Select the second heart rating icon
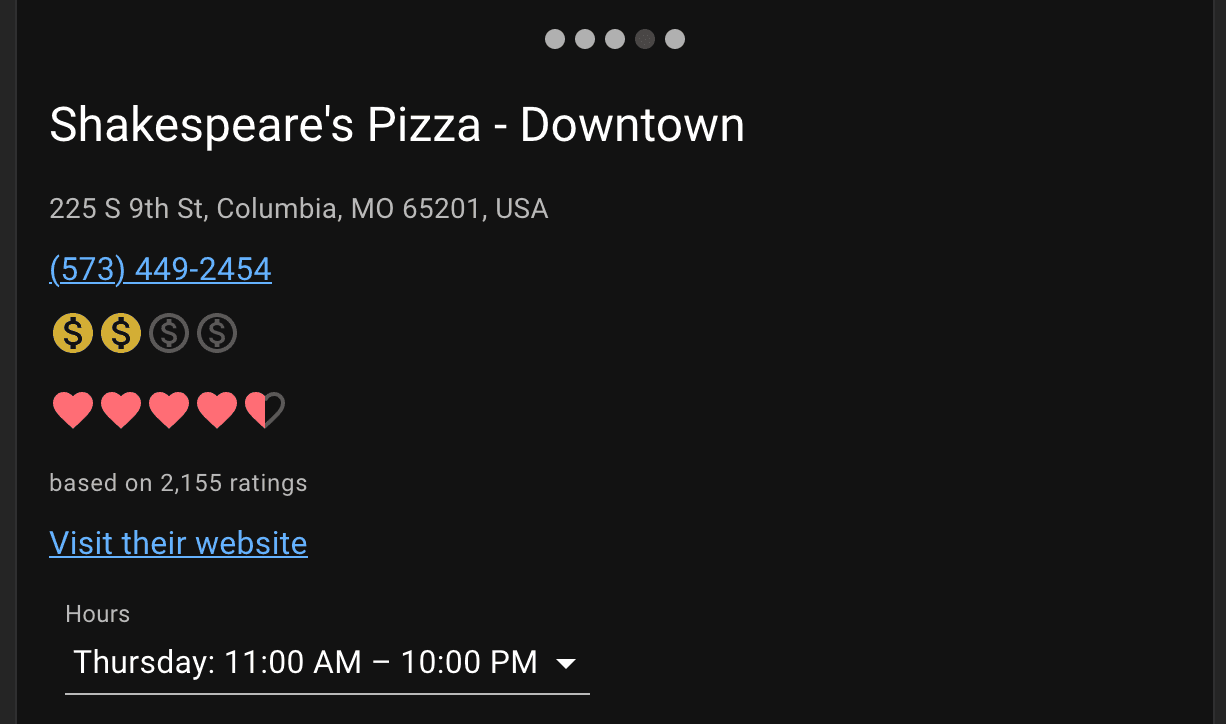Viewport: 1226px width, 724px height. [x=121, y=409]
